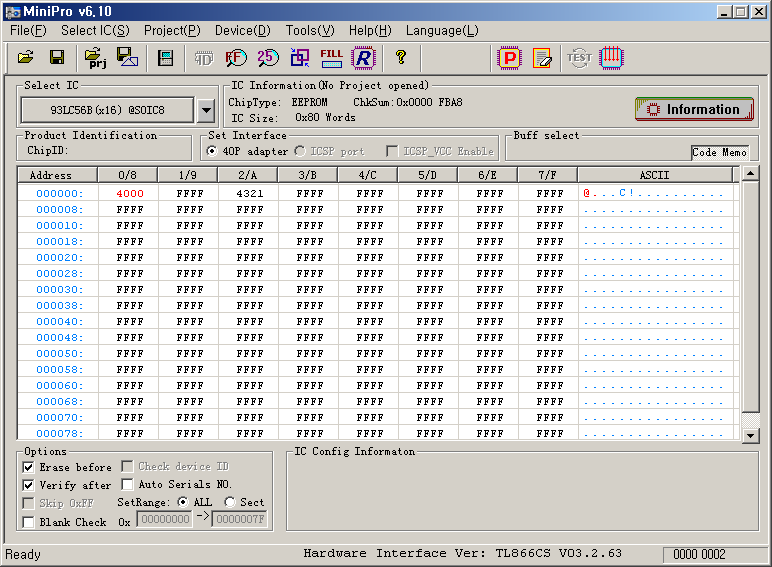Viewport: 772px width, 567px height.
Task: Save project using the disk-and-picture icon
Action: 127,58
